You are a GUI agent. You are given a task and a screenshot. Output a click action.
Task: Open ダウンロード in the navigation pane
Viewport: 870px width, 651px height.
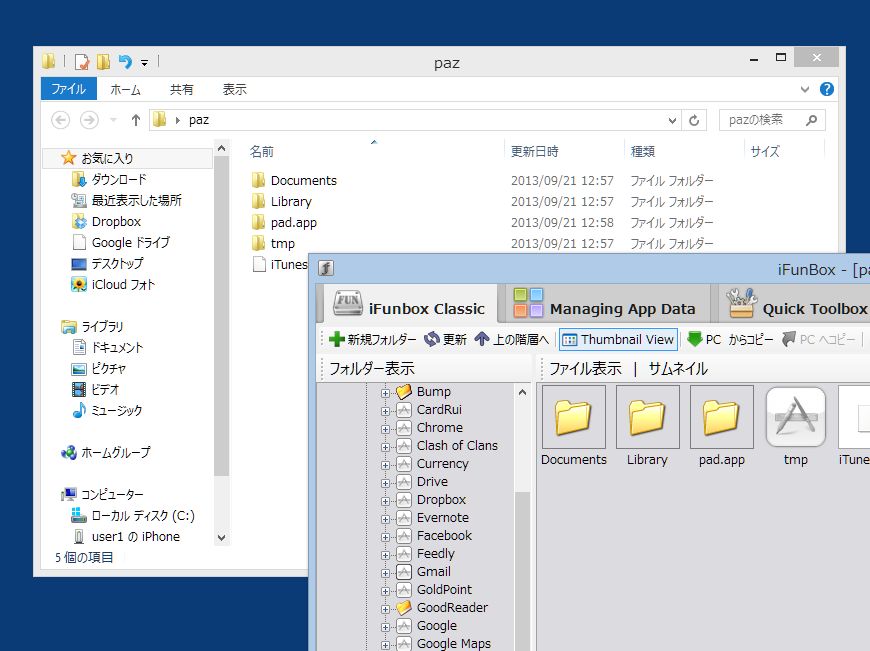(118, 179)
